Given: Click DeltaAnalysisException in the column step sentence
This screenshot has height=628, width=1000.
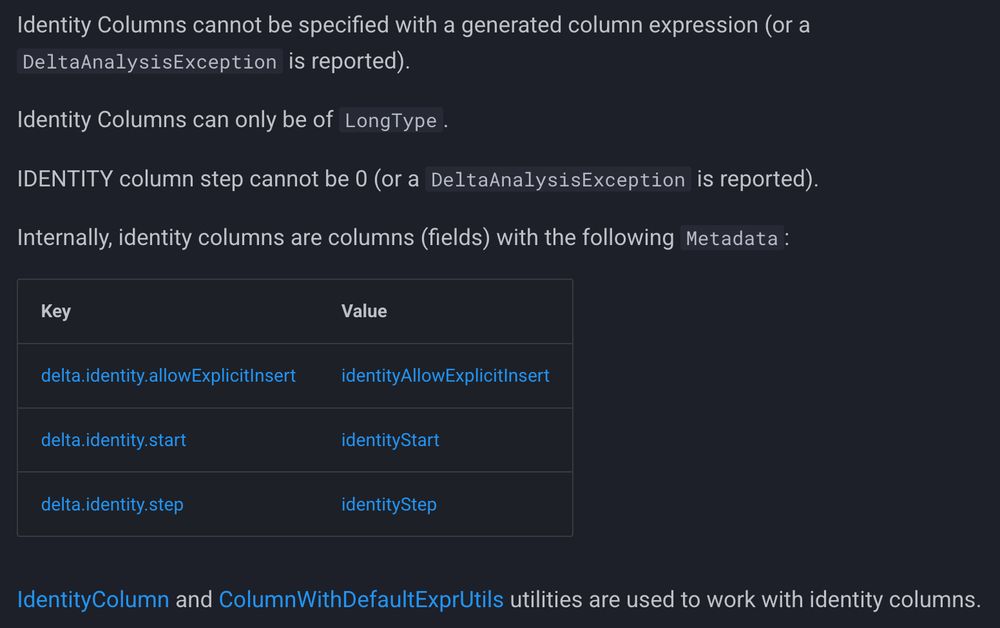Looking at the screenshot, I should point(558,180).
